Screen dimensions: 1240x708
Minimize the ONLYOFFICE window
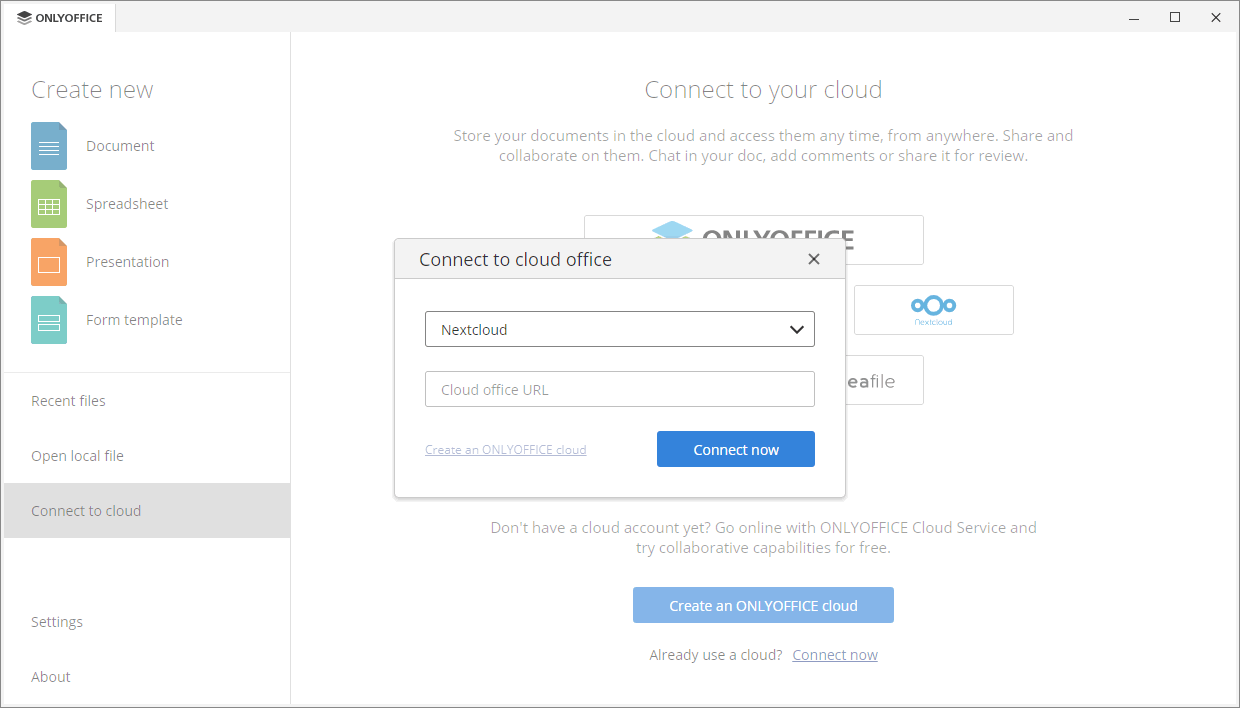[1135, 18]
